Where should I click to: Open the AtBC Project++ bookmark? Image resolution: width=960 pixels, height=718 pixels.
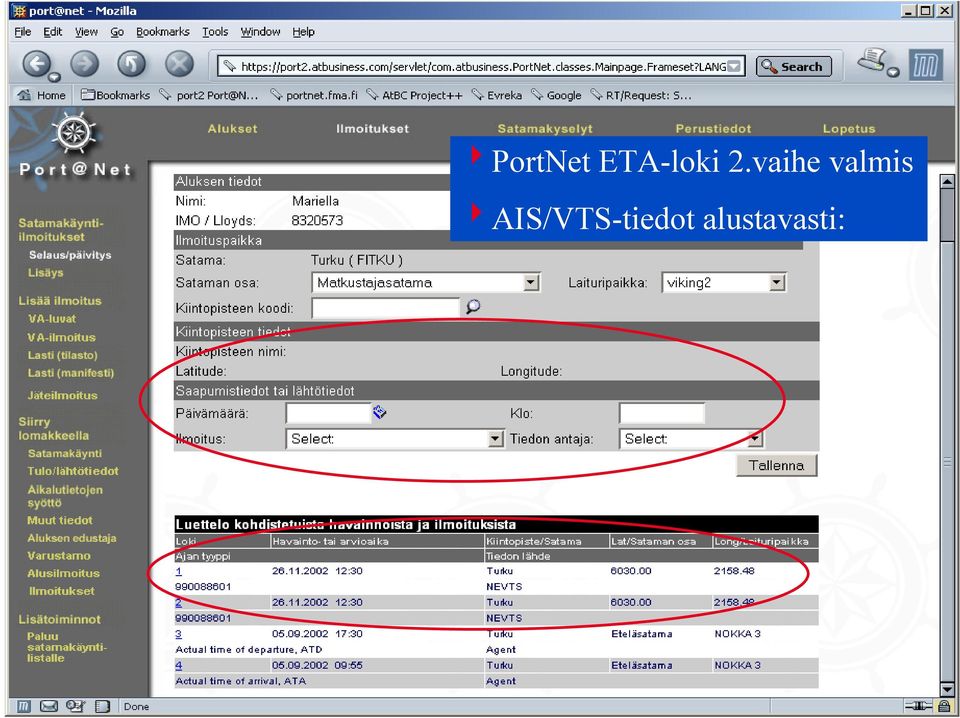tap(414, 95)
